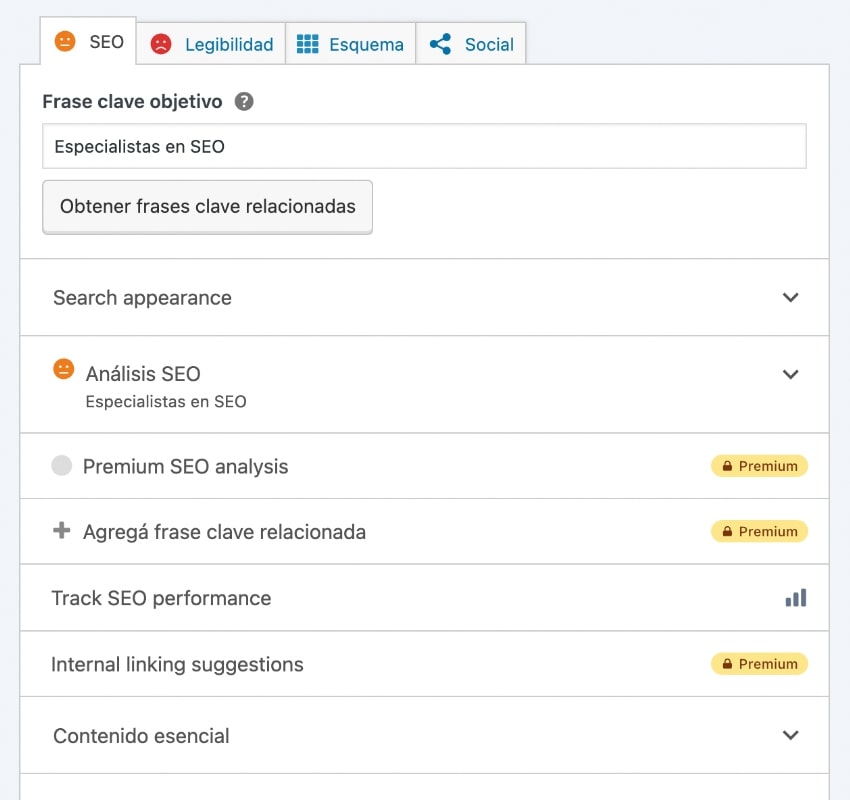Expand the Contenido esencial chevron

click(790, 735)
